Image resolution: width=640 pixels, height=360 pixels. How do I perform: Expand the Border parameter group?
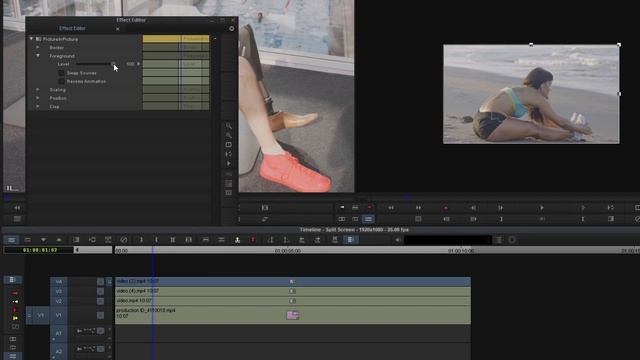tap(38, 47)
